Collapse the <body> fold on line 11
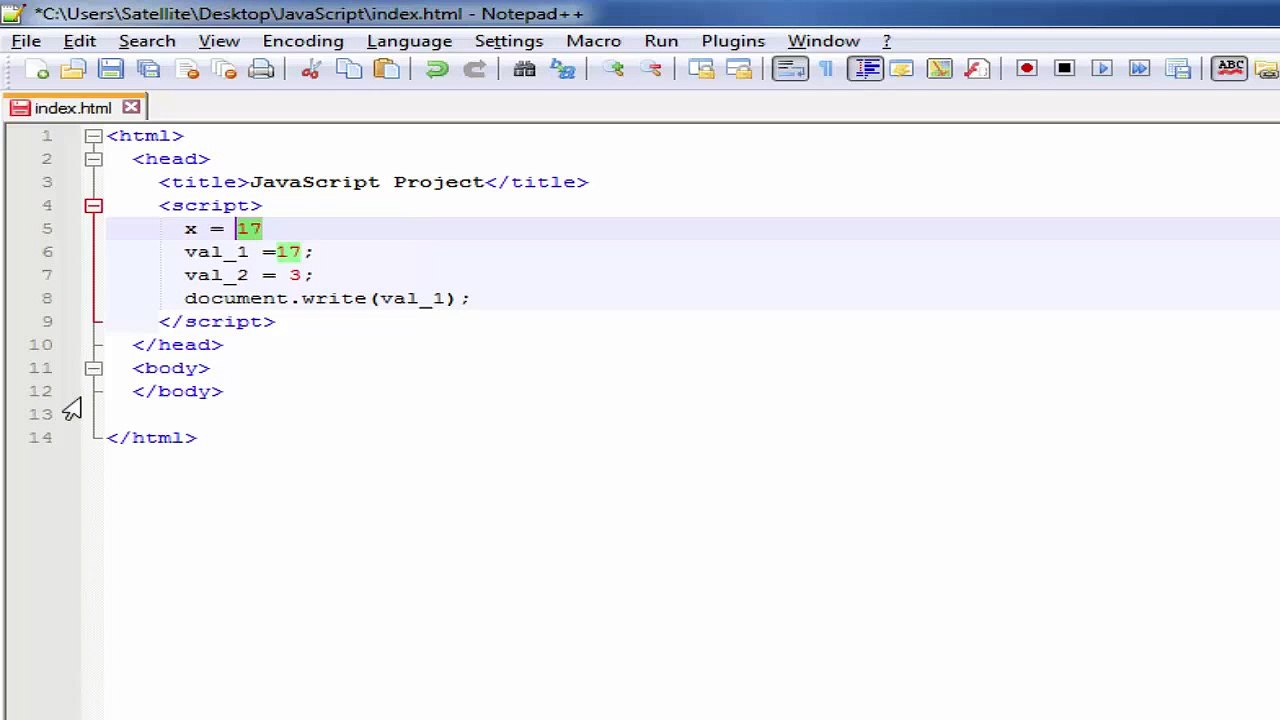Screen dimensions: 1280x720 coord(93,368)
